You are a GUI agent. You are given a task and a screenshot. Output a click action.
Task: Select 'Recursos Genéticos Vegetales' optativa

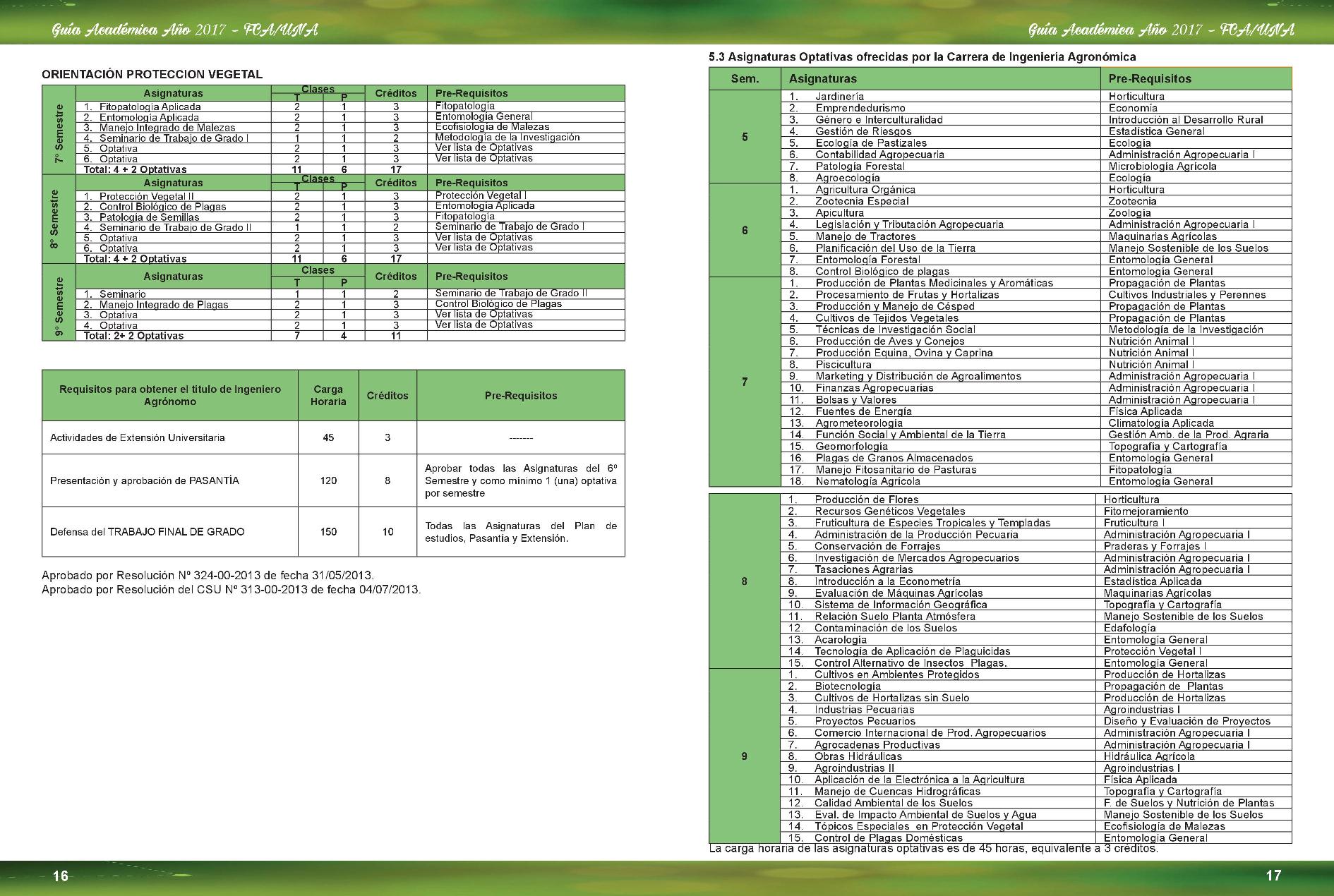pos(889,511)
